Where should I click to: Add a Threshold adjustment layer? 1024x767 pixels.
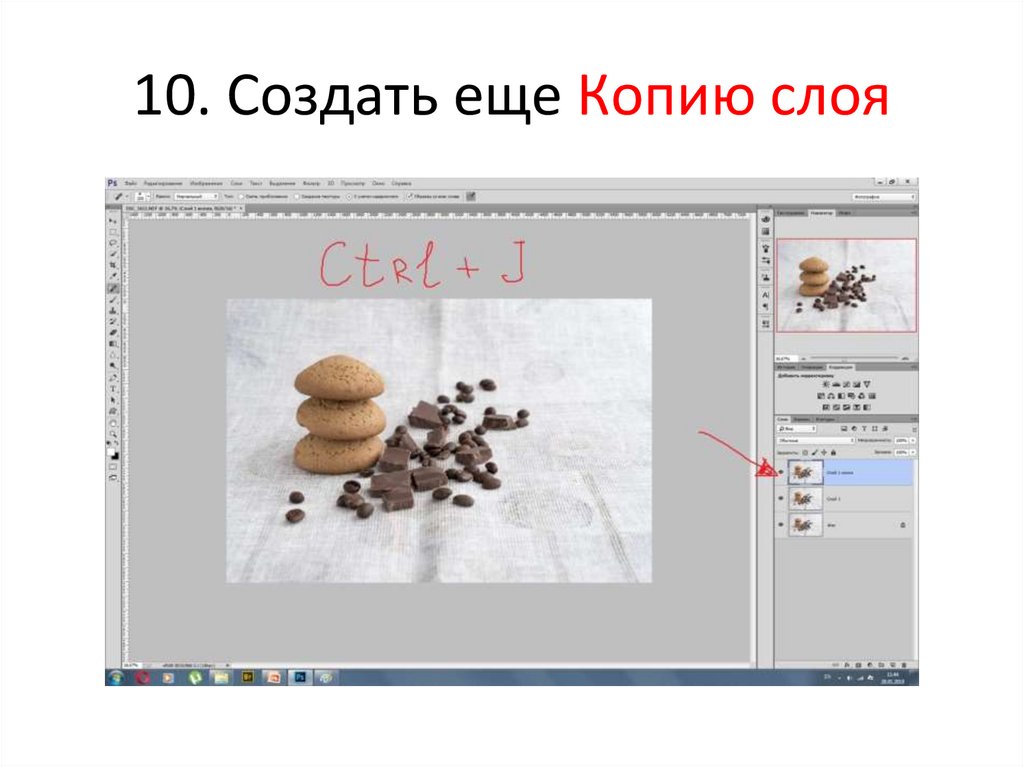(x=846, y=407)
